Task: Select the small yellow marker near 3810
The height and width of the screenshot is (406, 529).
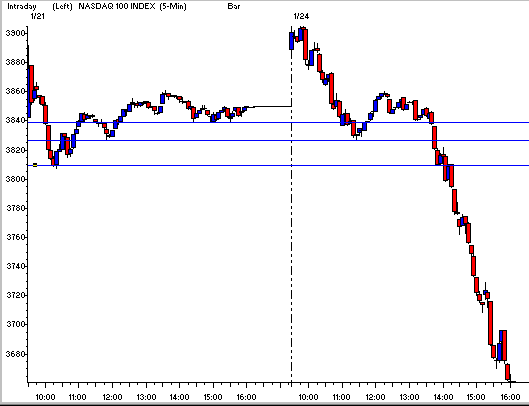Action: coord(35,165)
